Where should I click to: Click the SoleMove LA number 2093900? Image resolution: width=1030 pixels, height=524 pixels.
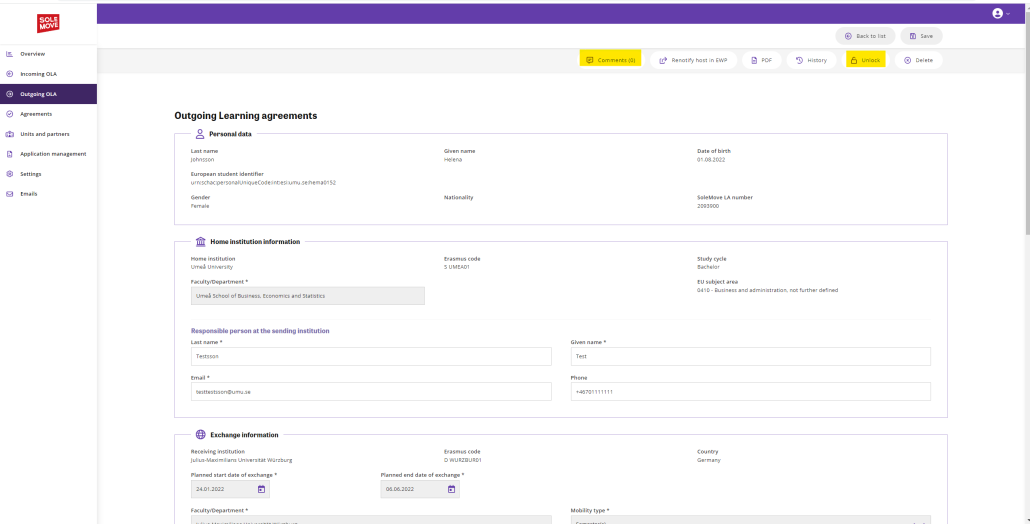pyautogui.click(x=708, y=206)
